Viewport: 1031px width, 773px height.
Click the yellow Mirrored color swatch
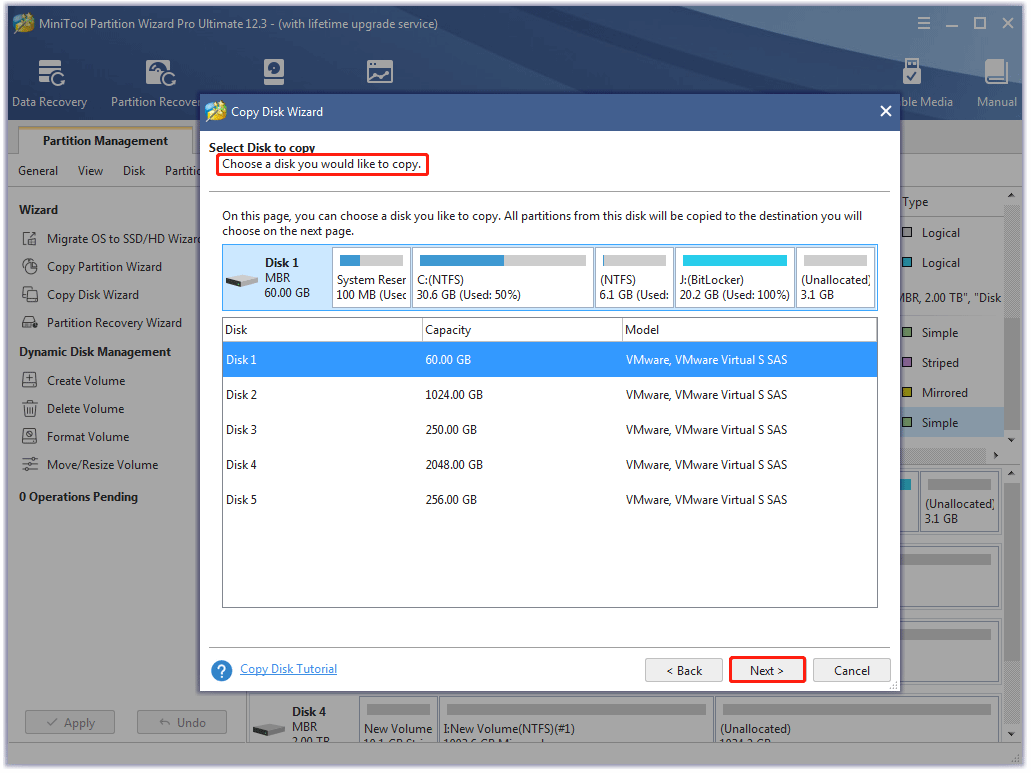tap(907, 392)
